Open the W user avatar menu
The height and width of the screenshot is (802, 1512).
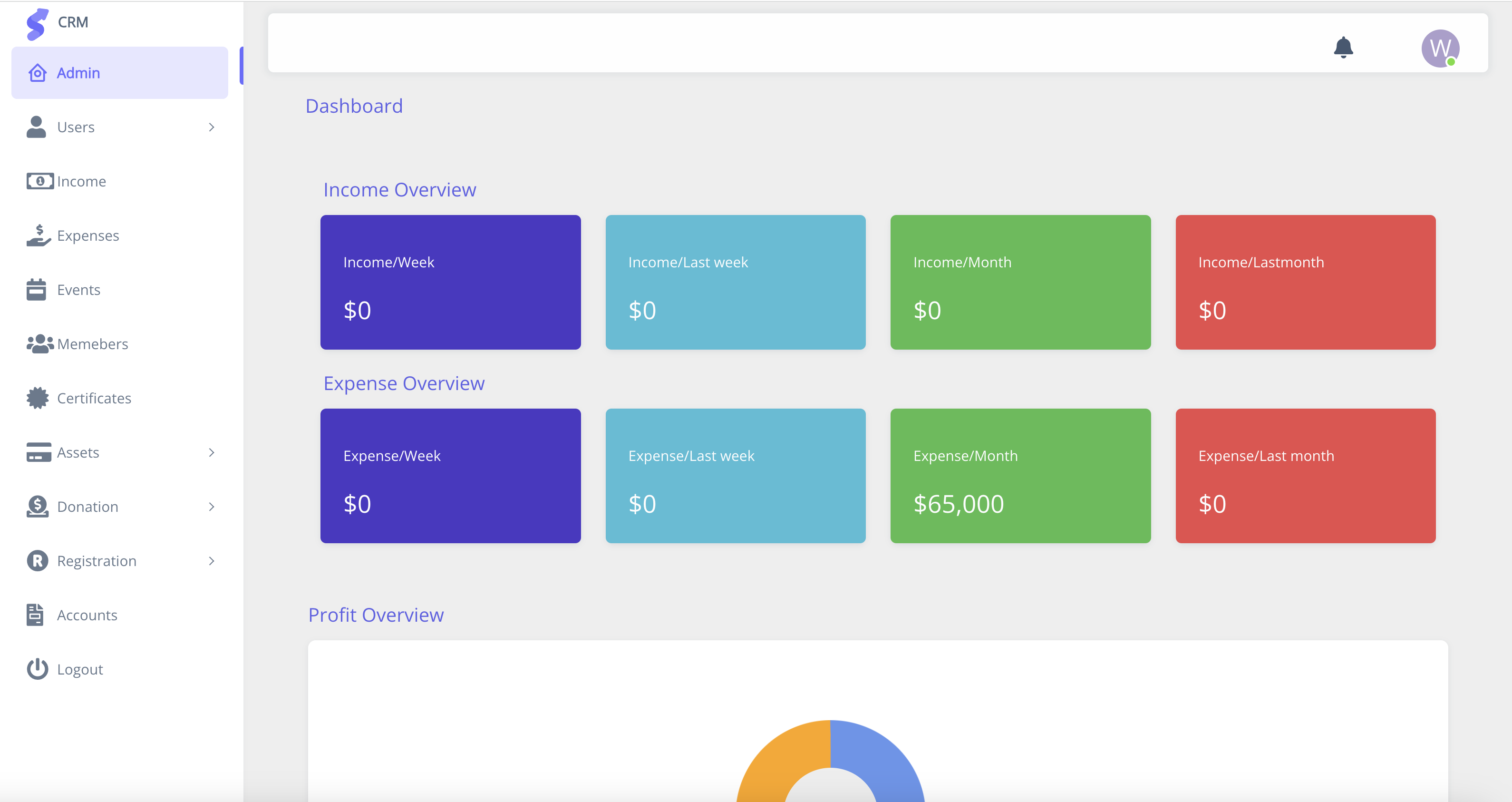tap(1440, 48)
